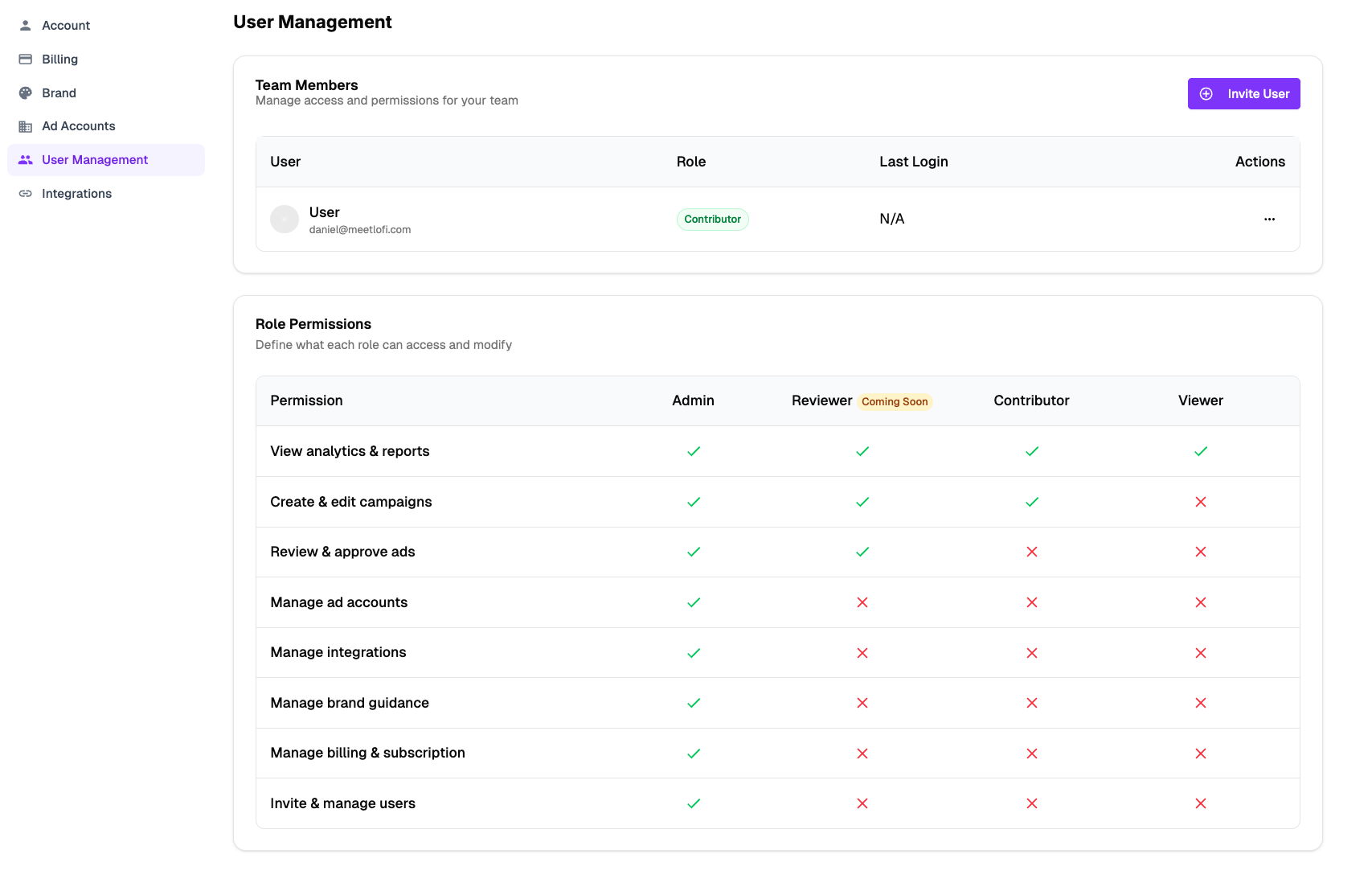Click the Role Permissions heading

pyautogui.click(x=313, y=324)
